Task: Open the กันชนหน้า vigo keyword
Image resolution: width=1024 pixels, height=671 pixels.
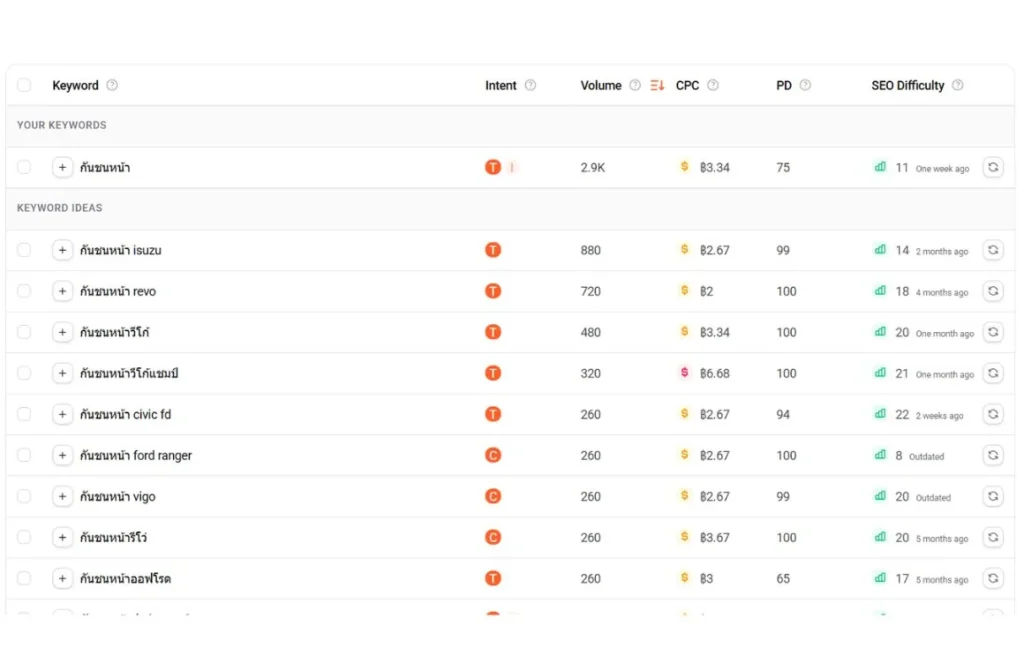Action: tap(118, 497)
